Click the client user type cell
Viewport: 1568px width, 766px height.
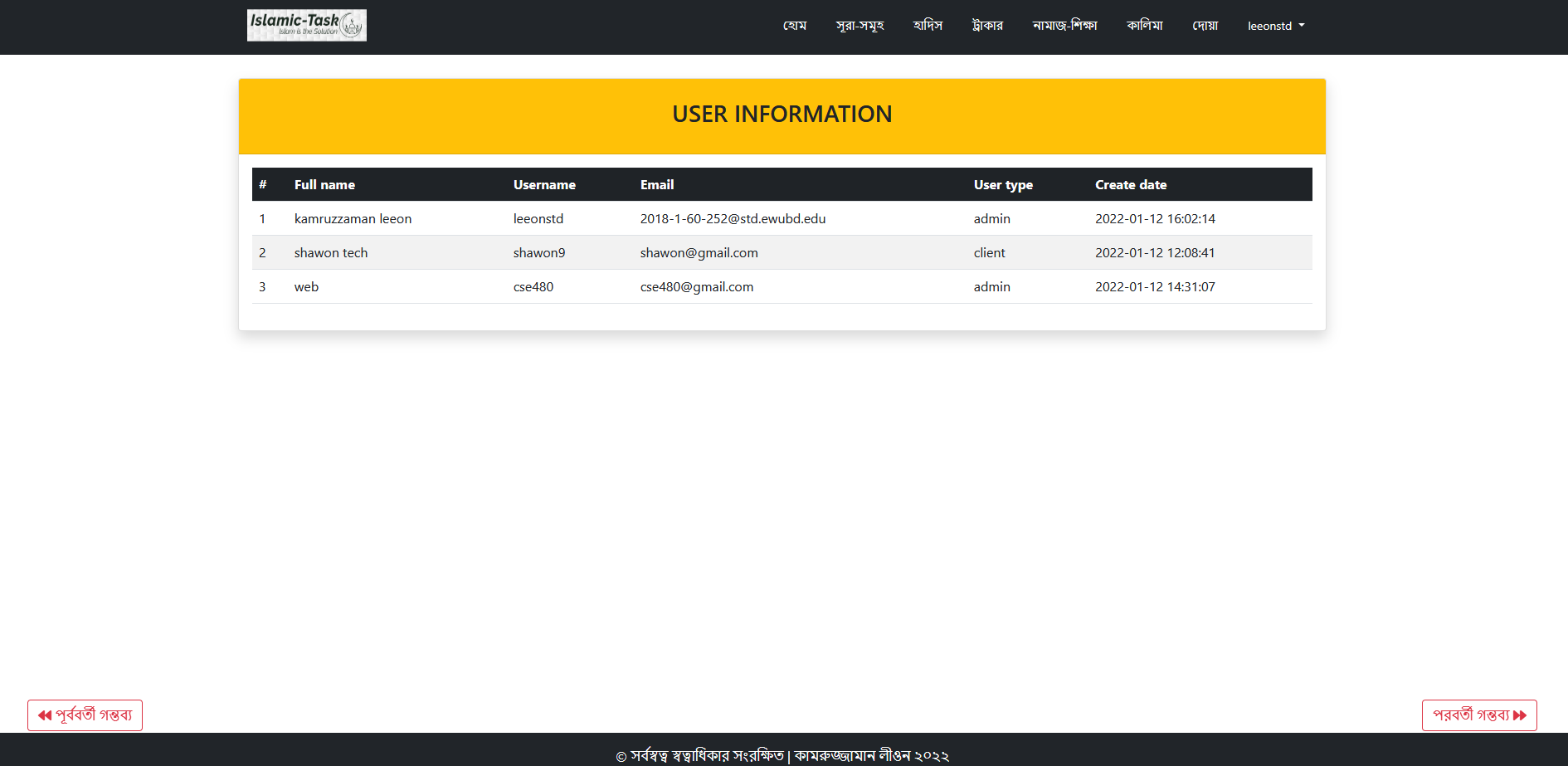point(989,253)
